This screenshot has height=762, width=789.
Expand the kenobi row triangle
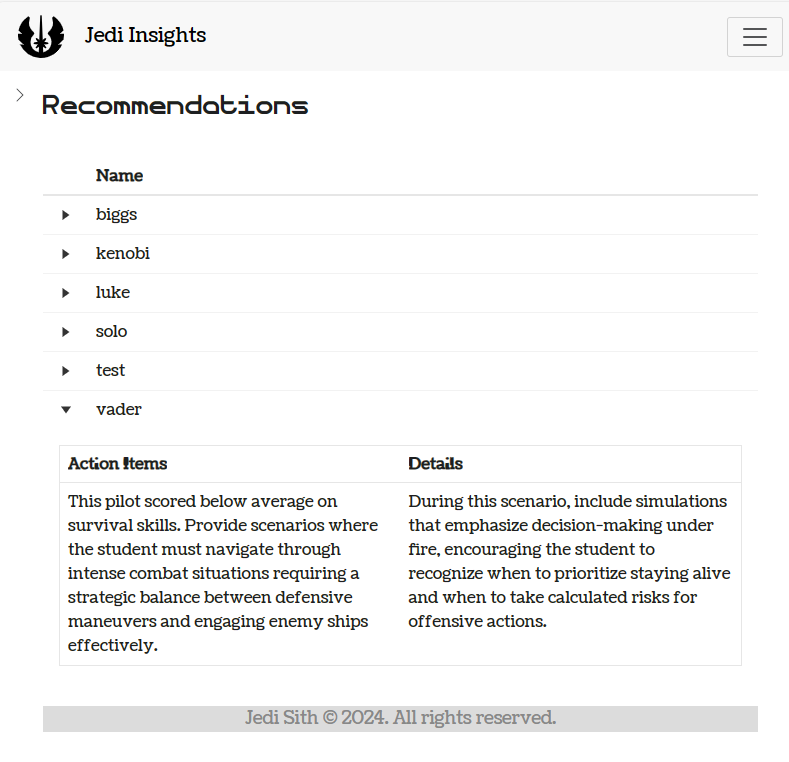pos(66,254)
